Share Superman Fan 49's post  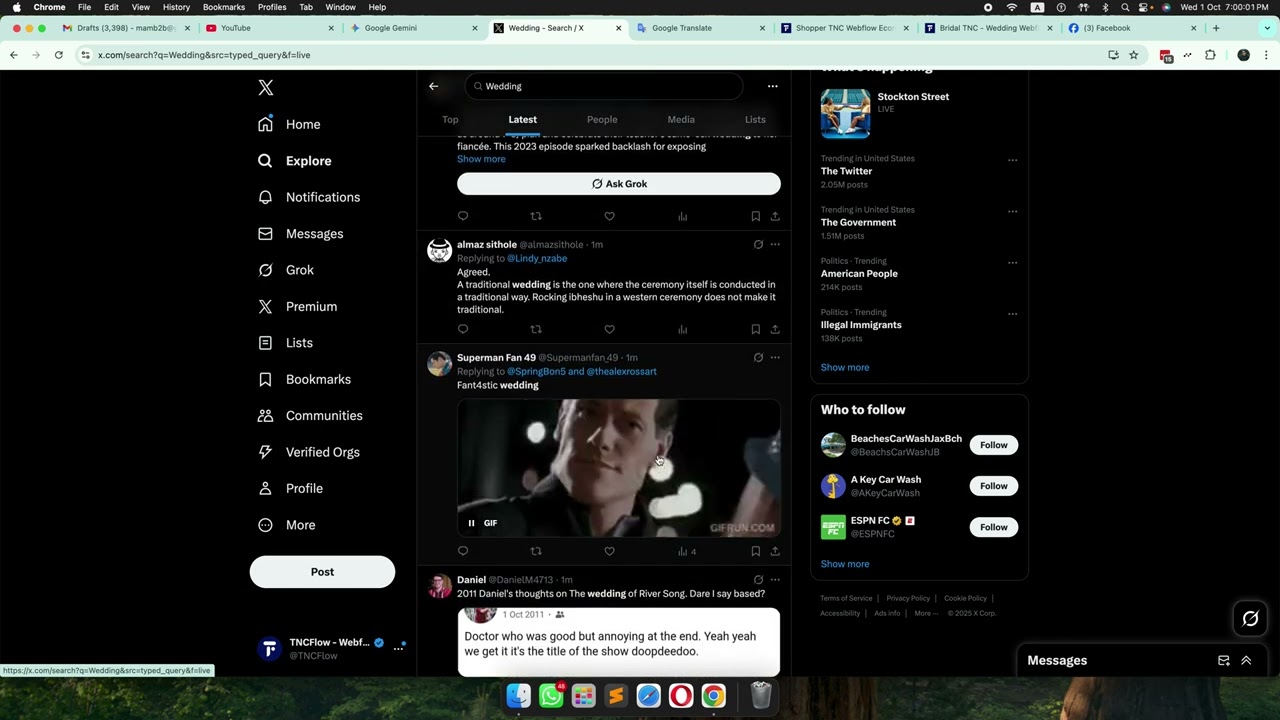[775, 551]
